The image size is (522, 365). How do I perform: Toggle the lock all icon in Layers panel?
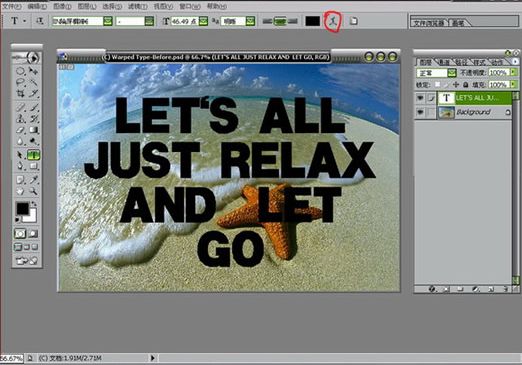tap(465, 85)
